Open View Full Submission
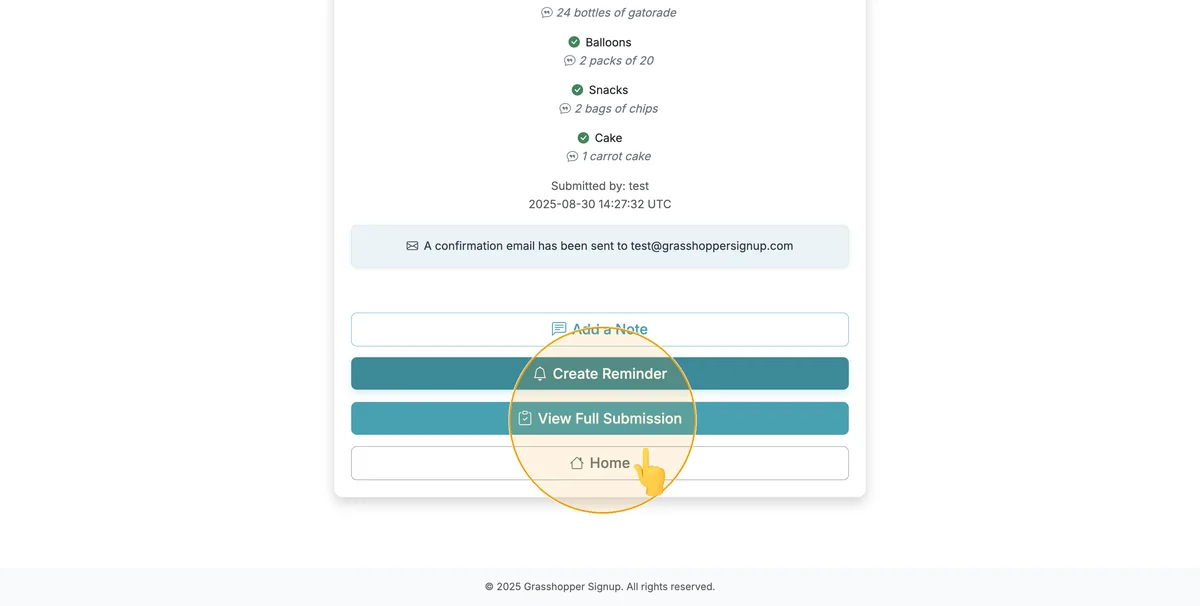The width and height of the screenshot is (1200, 606). [x=600, y=418]
